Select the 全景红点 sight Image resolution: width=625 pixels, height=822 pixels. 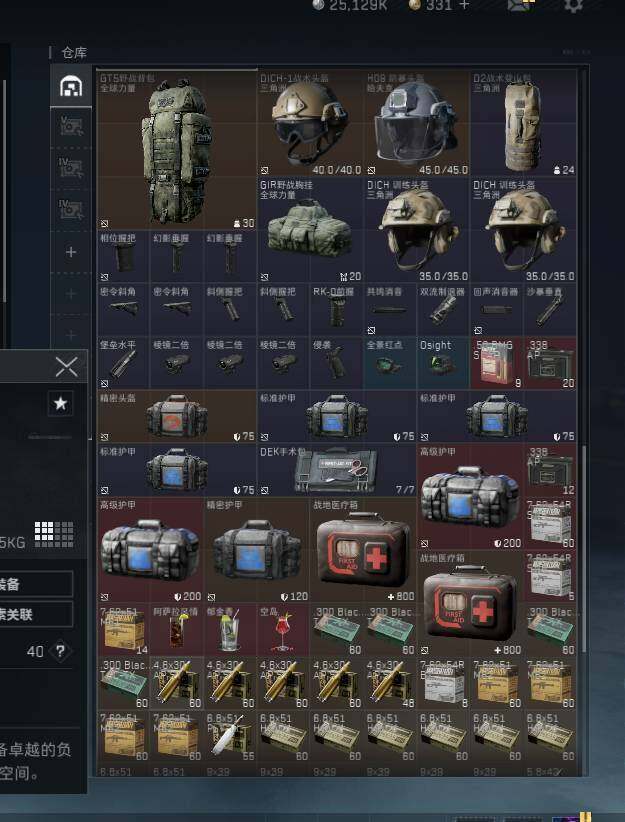coord(390,363)
